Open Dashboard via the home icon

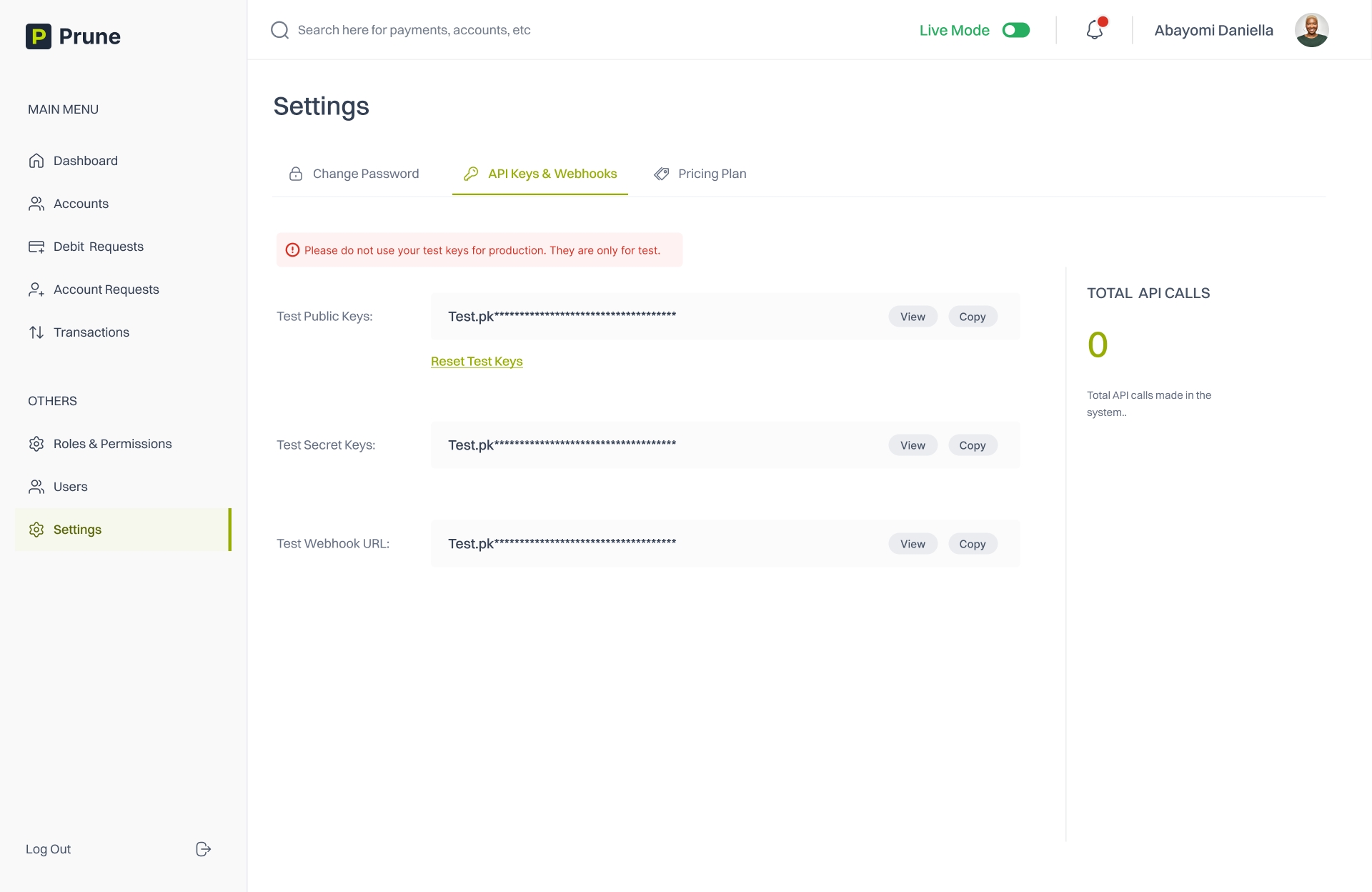pyautogui.click(x=36, y=161)
